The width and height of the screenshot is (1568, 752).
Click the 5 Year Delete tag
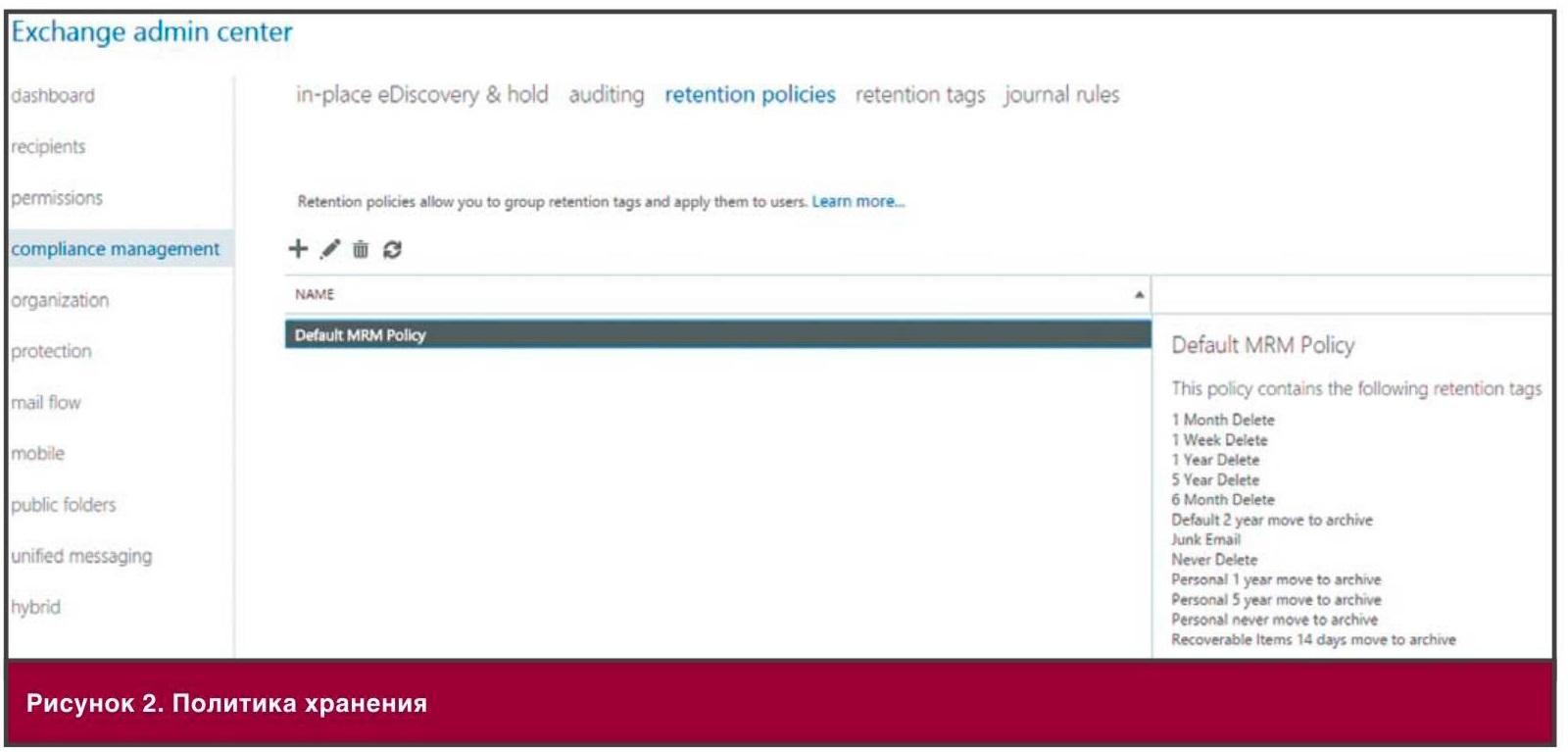coord(1215,479)
